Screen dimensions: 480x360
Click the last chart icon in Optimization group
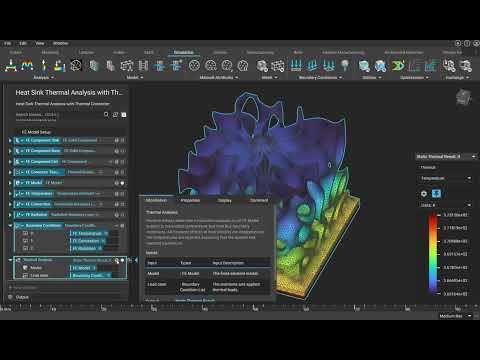[431, 65]
